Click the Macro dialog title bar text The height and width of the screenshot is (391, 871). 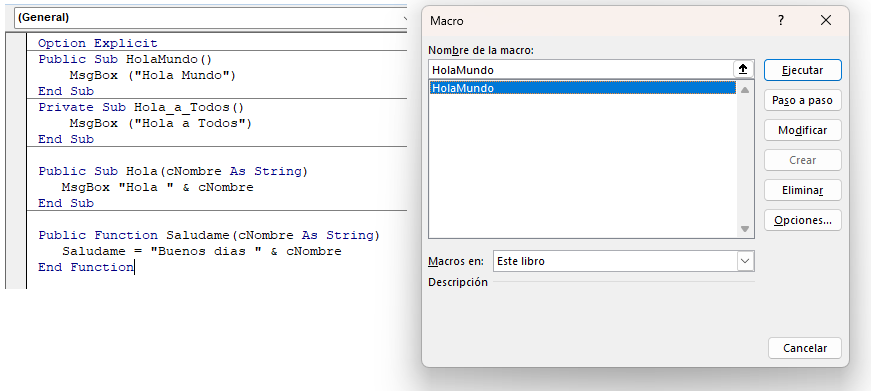click(x=447, y=21)
